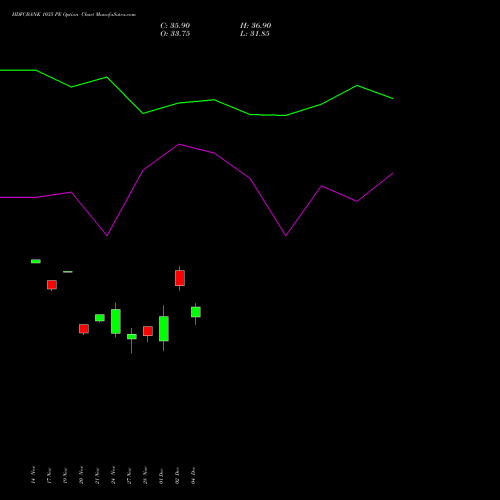
Task: Click the red candlestick for 17 Nov
Action: [x=52, y=285]
